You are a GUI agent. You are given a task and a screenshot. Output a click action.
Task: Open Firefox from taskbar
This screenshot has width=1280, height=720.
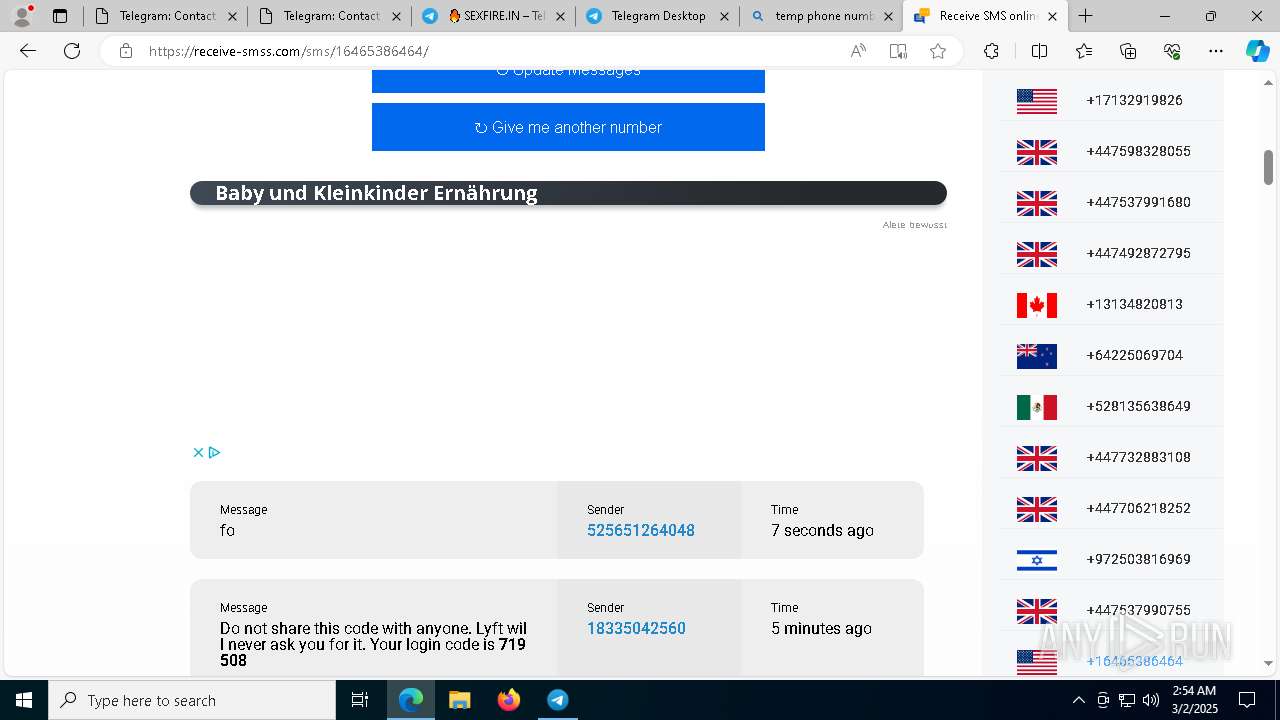coord(509,700)
